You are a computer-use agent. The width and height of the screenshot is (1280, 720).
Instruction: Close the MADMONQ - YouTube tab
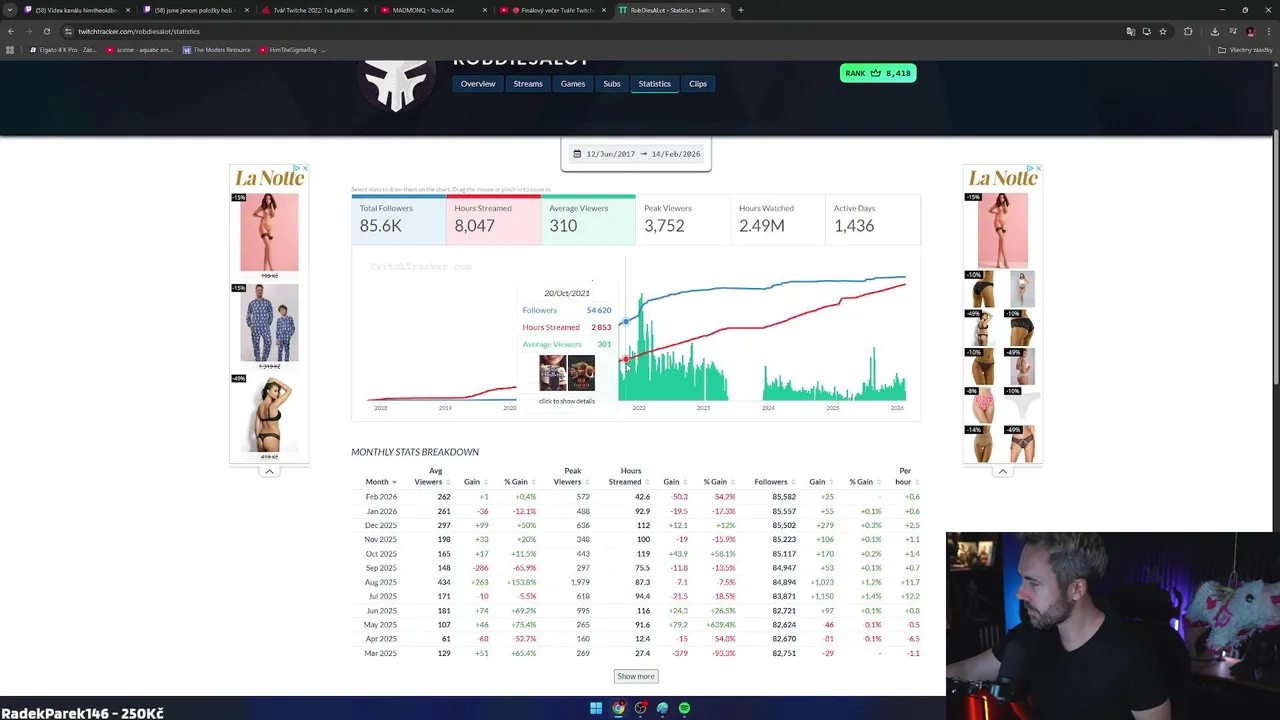[485, 10]
